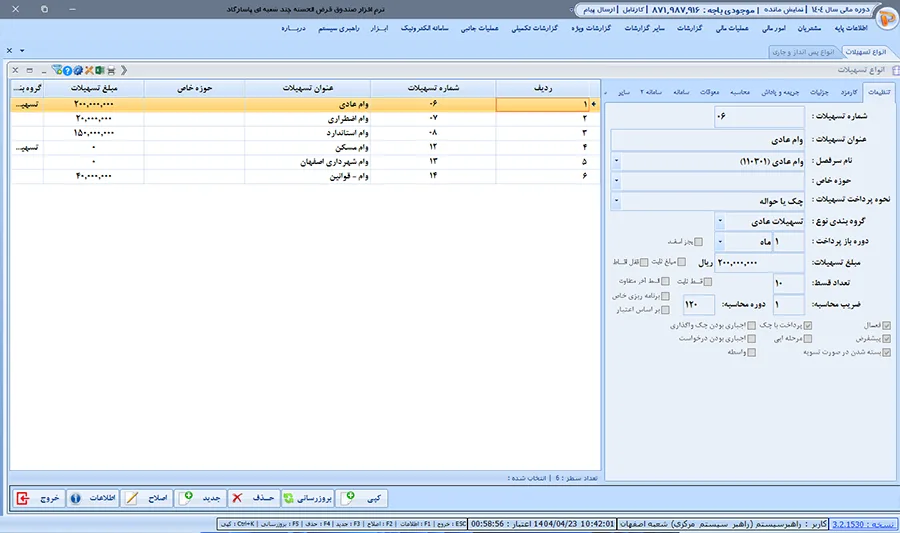Click the 'اطلاعات' info button
Viewport: 900px width, 533px height.
click(x=93, y=498)
